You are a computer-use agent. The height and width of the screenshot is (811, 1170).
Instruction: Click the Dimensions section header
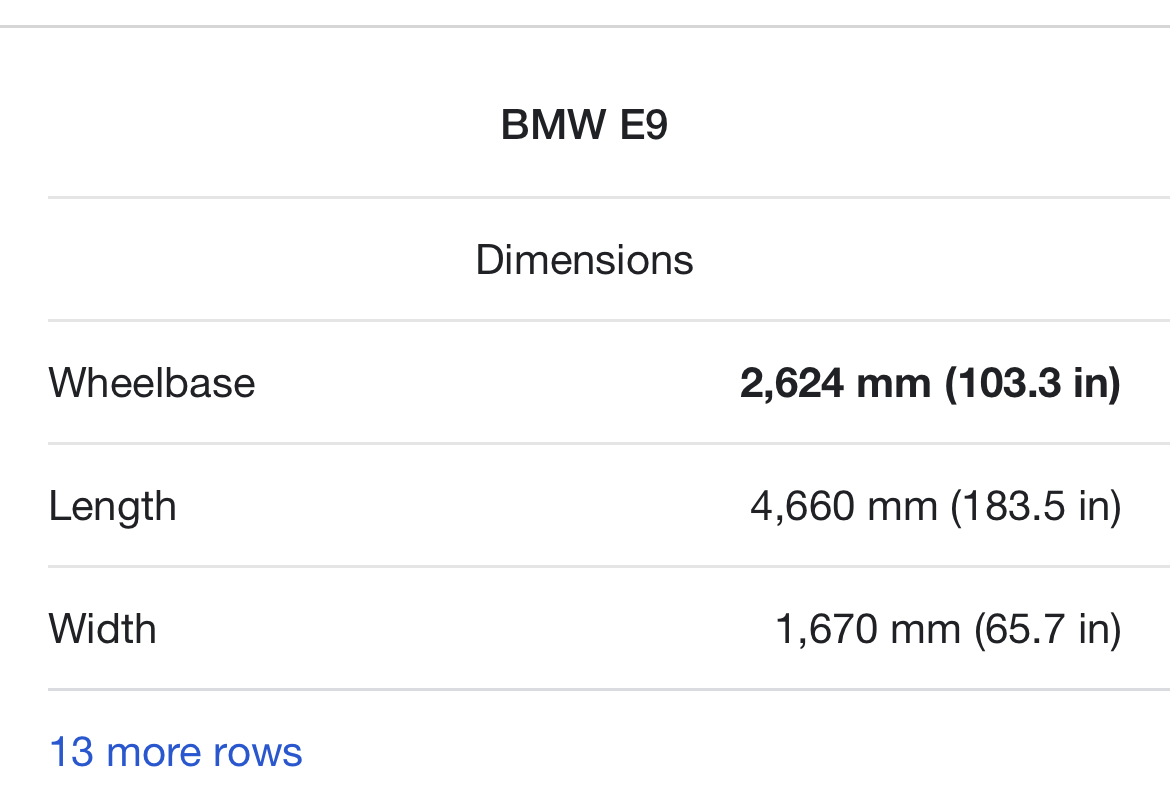584,260
